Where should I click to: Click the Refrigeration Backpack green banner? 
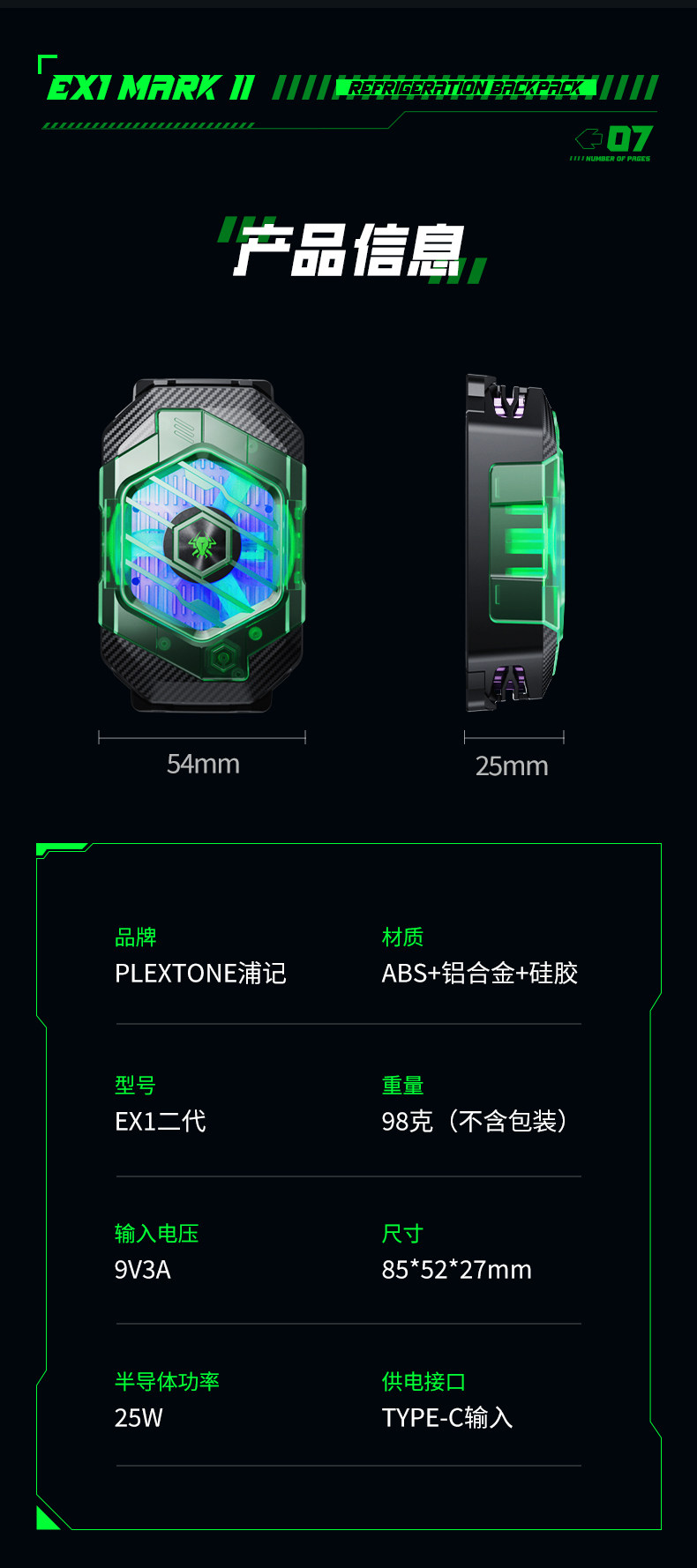466,87
